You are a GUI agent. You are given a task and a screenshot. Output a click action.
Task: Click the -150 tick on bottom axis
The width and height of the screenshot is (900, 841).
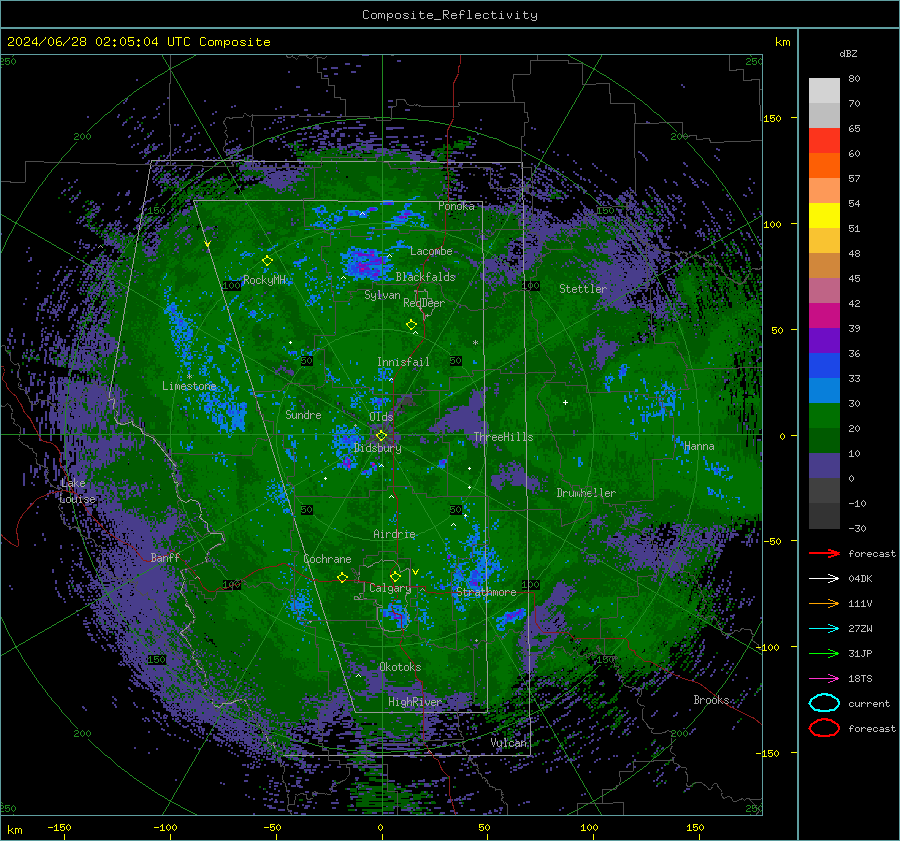[59, 827]
